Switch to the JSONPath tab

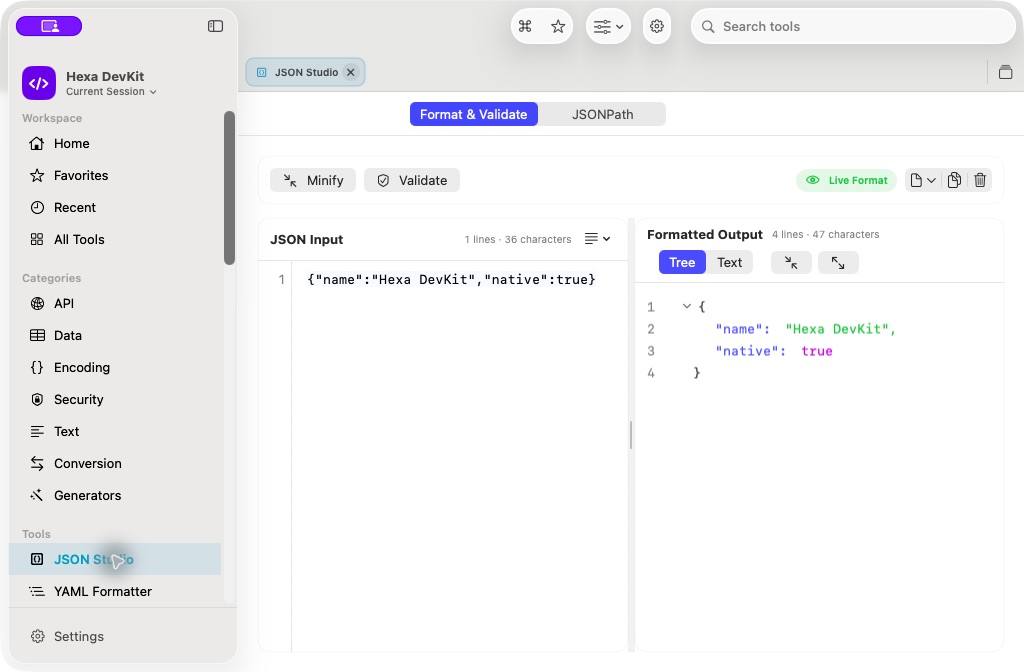602,114
